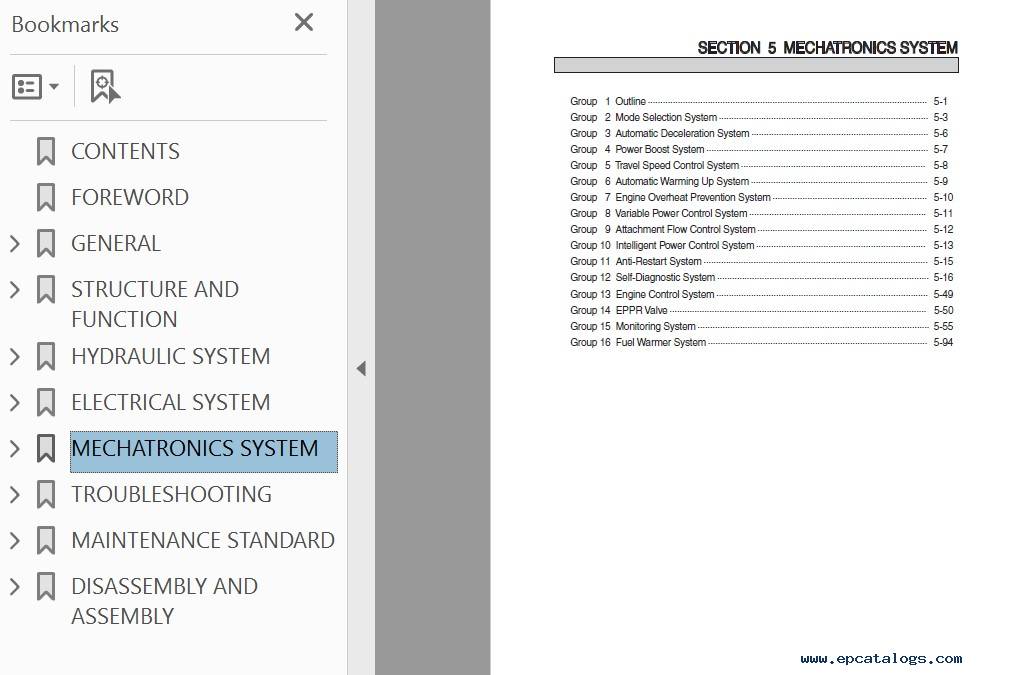Expand the MAINTENANCE STANDARD bookmark
This screenshot has height=675, width=1013.
tap(15, 541)
